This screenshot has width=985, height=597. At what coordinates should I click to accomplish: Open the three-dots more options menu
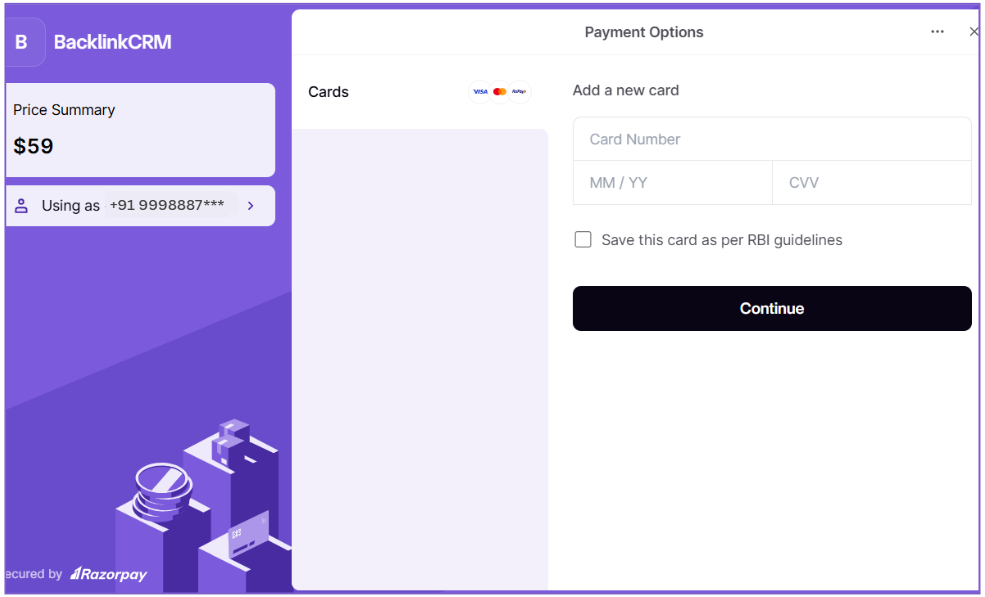coord(937,32)
